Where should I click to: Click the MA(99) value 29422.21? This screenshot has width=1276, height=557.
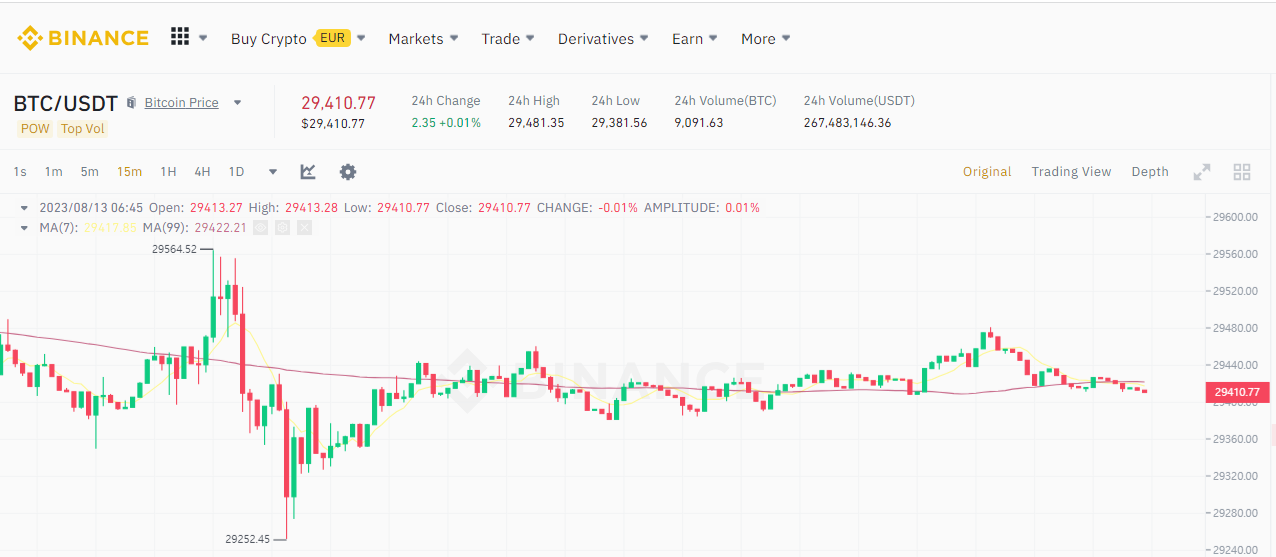point(221,227)
